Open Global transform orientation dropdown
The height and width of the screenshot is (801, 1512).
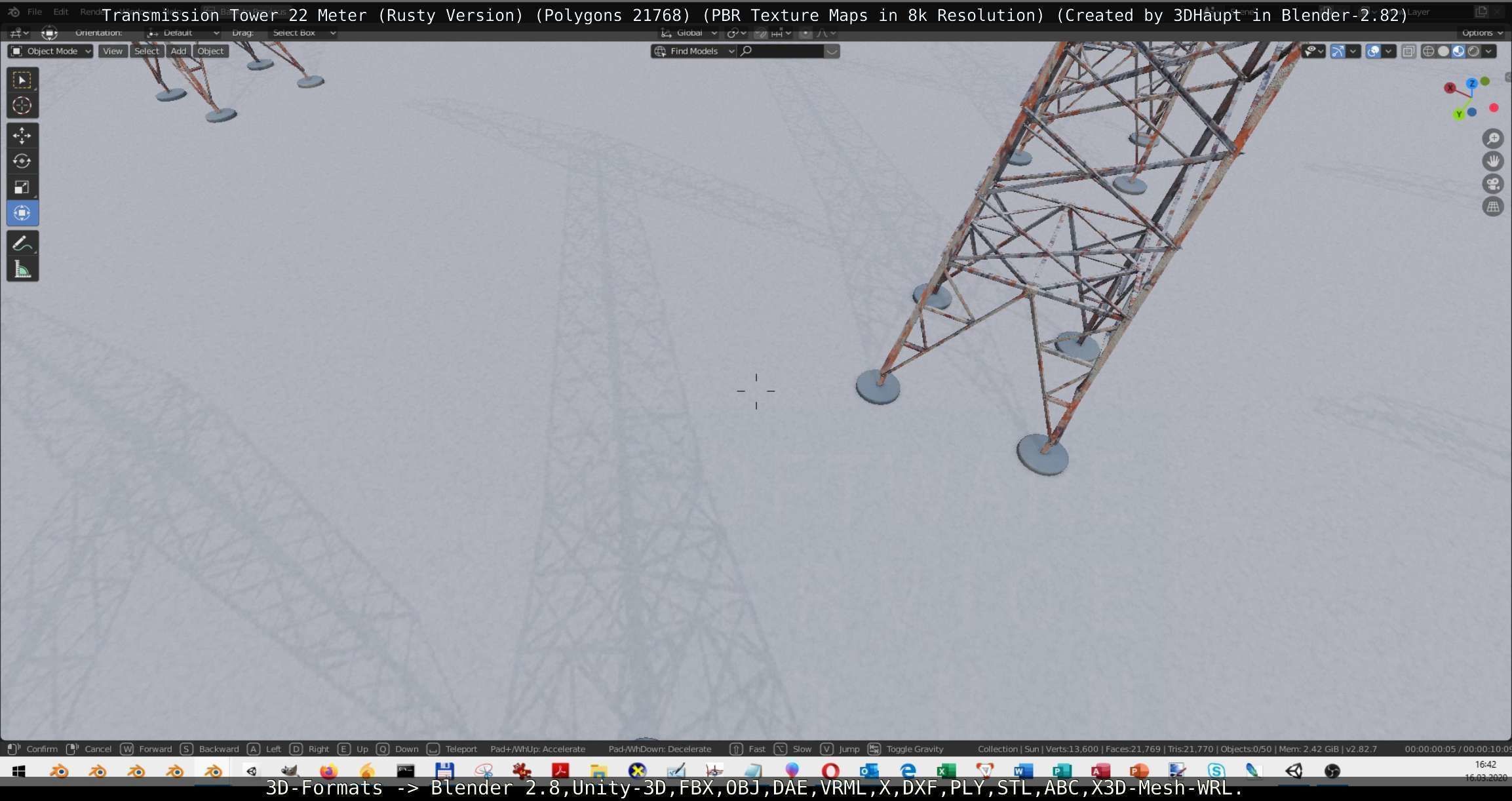click(x=688, y=33)
